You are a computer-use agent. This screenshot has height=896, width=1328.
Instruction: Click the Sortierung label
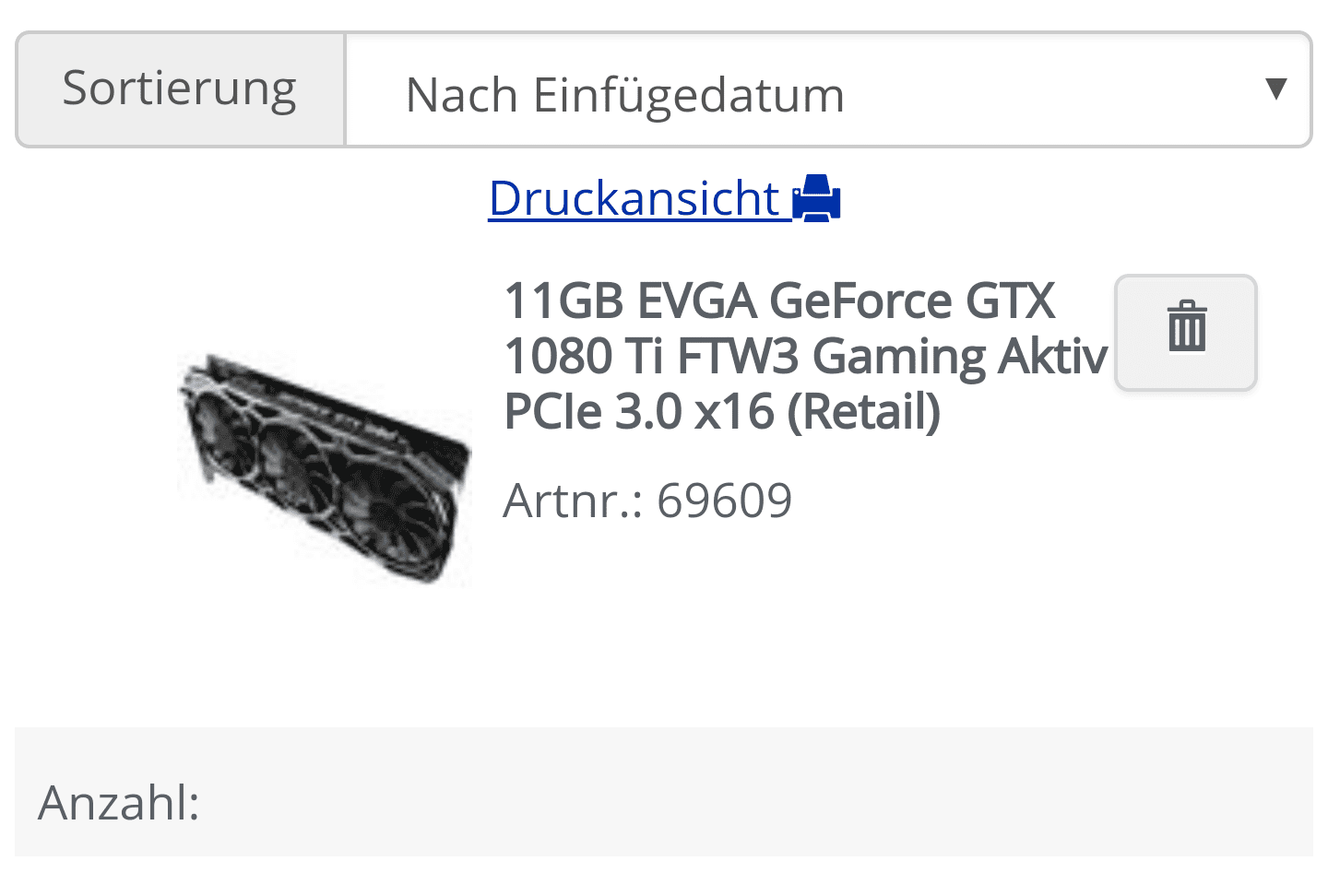point(180,88)
